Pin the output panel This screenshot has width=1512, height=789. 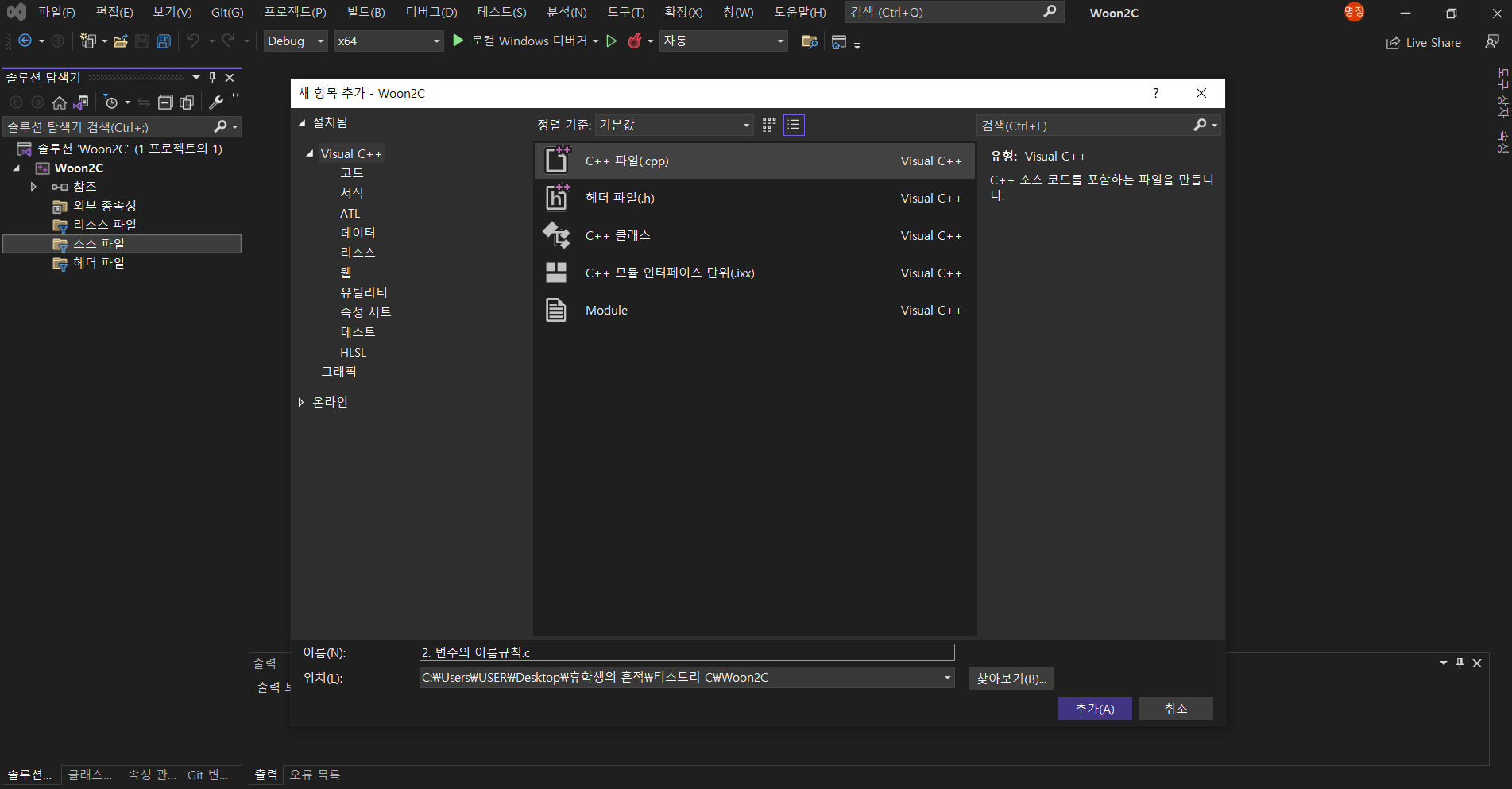point(1460,663)
